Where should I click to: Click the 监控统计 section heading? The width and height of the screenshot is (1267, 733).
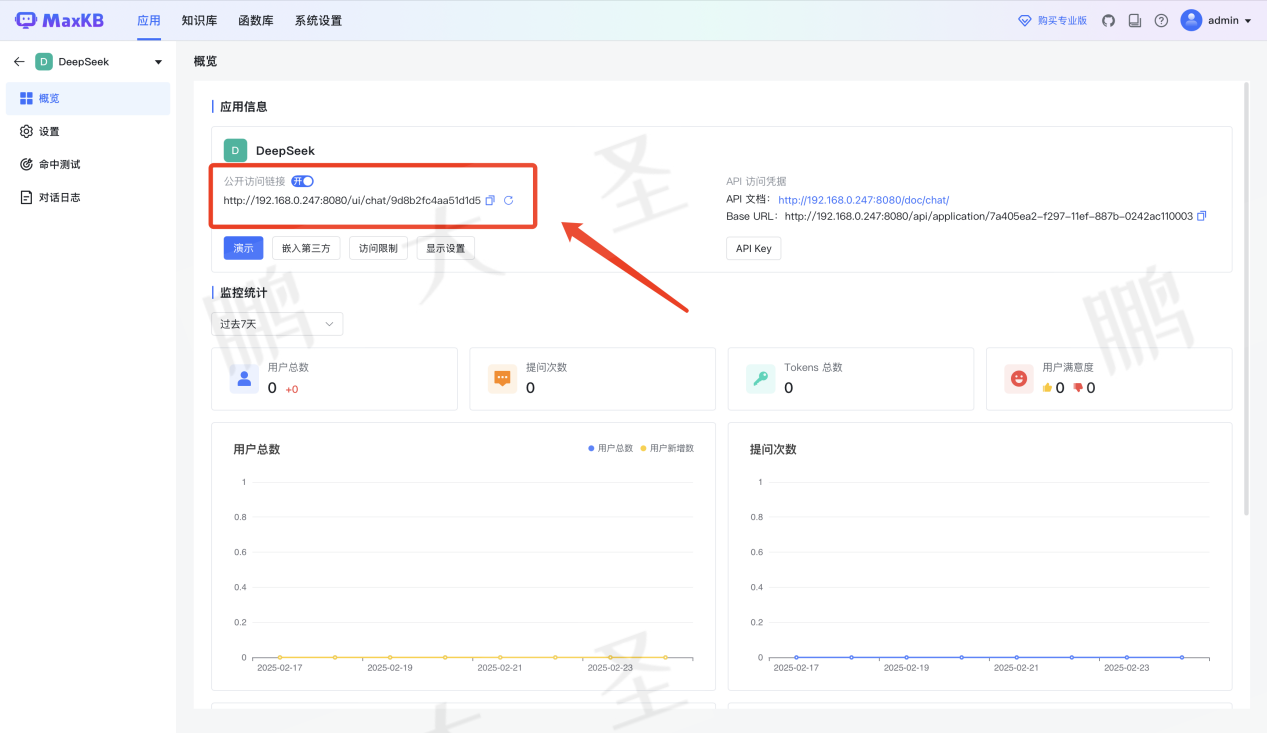pyautogui.click(x=244, y=293)
